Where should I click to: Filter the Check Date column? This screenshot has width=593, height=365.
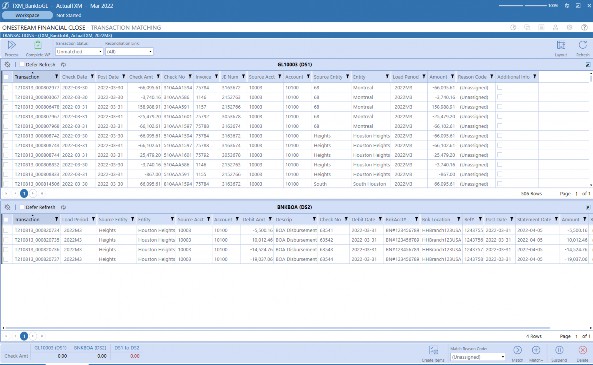point(92,77)
